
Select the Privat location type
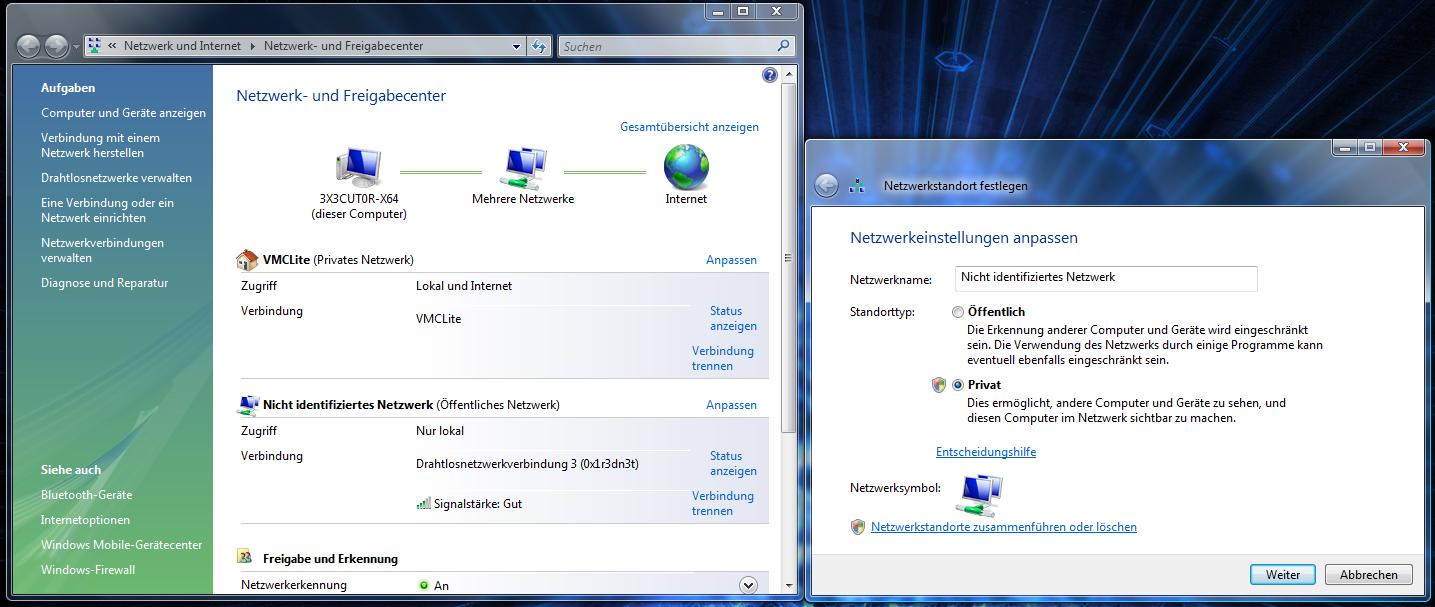pyautogui.click(x=958, y=385)
